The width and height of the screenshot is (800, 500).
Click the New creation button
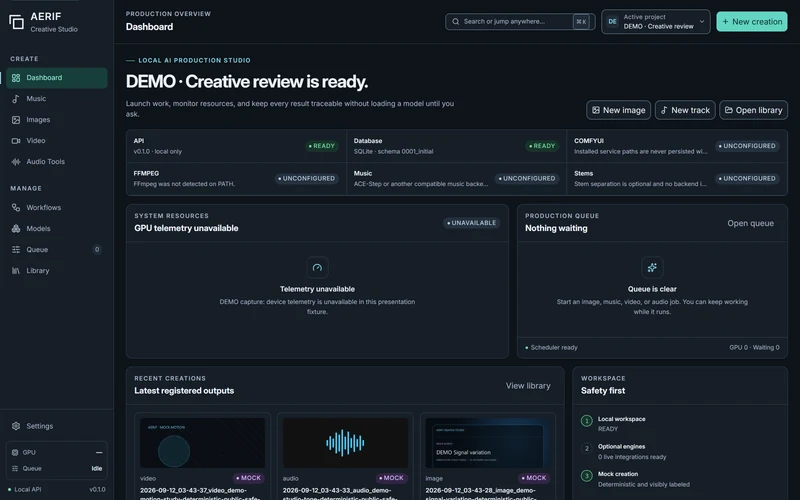click(752, 21)
